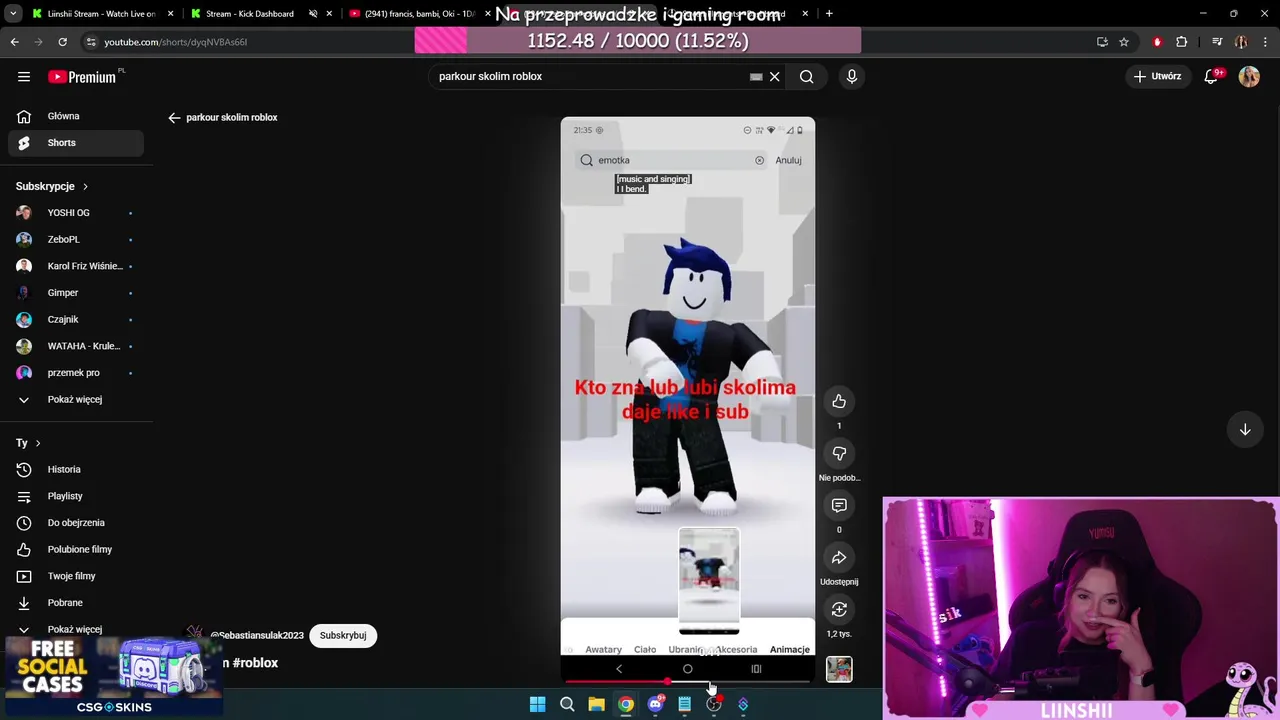Open the Short's comments
The width and height of the screenshot is (1280, 720).
(x=839, y=505)
